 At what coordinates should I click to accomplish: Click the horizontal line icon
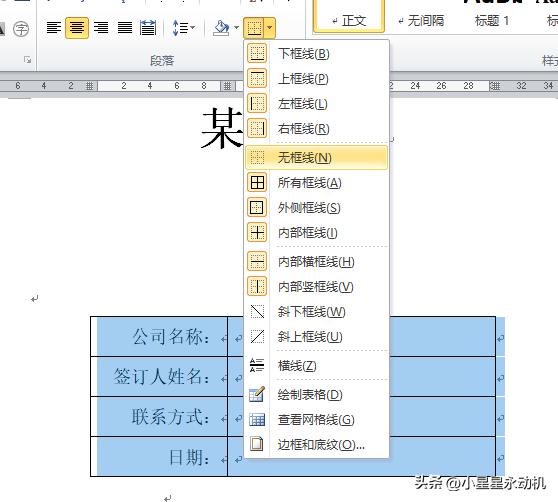[x=257, y=365]
